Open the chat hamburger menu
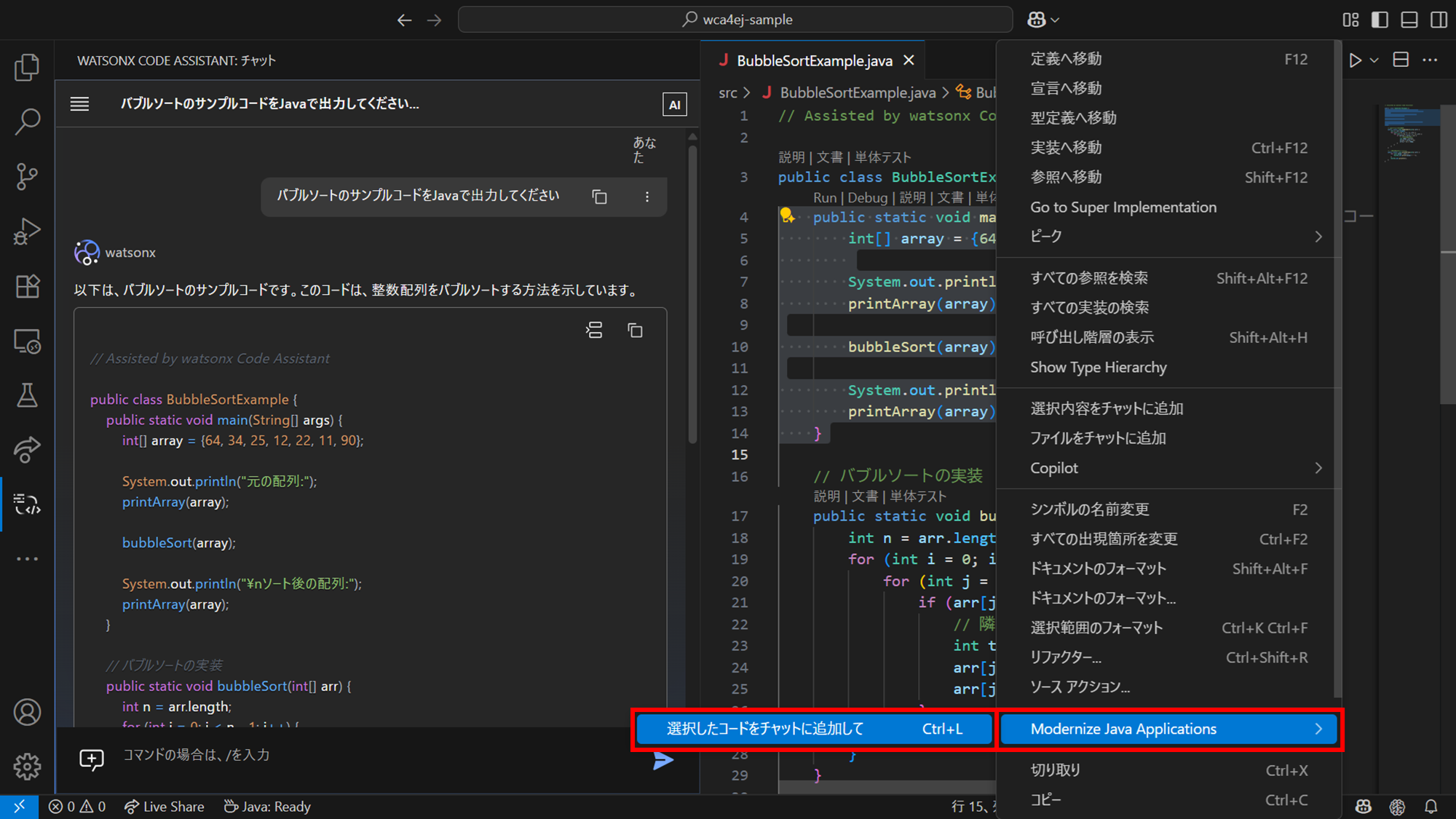Screen dimensions: 1456x819 click(x=79, y=104)
